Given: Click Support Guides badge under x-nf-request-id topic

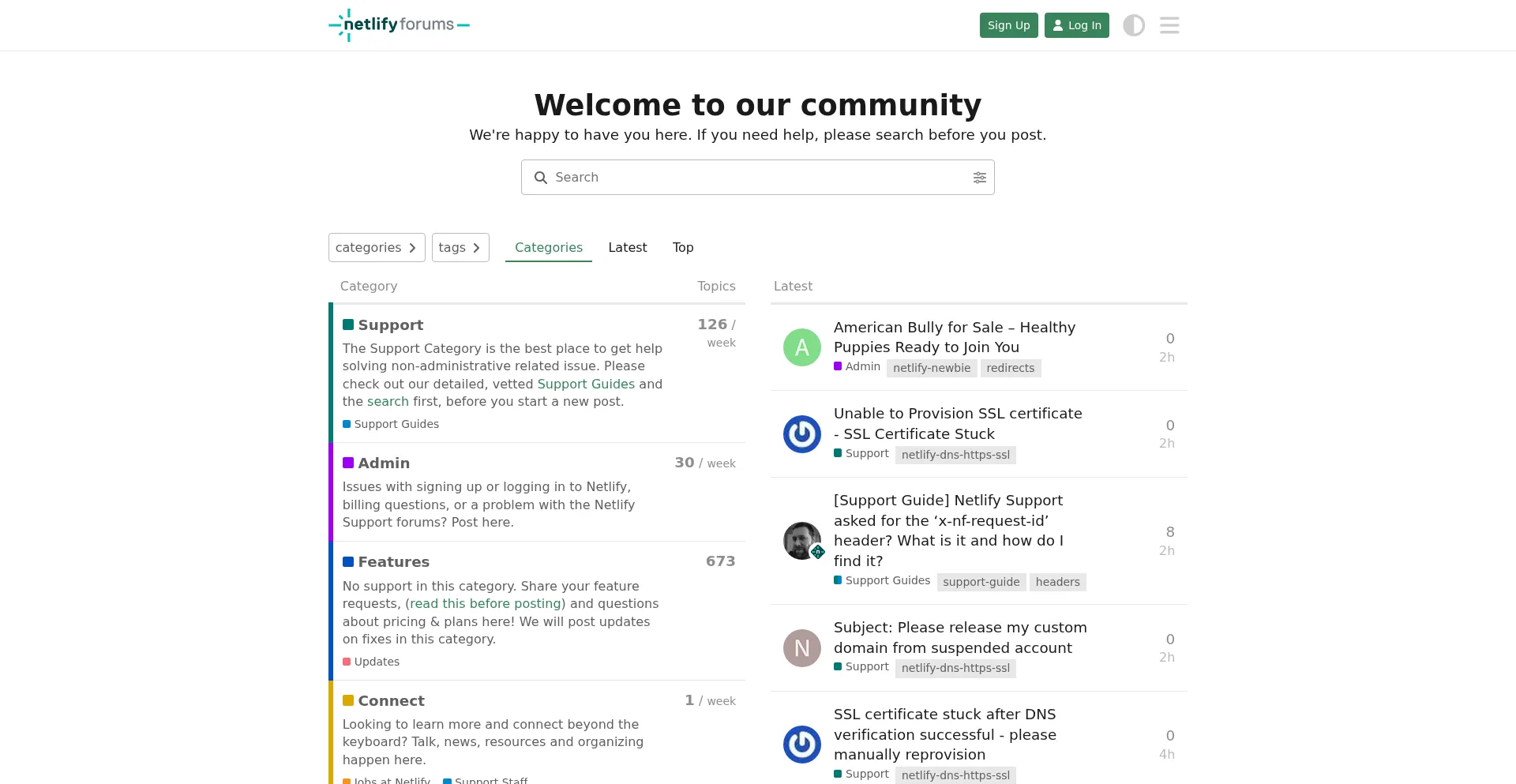Looking at the screenshot, I should (x=882, y=580).
